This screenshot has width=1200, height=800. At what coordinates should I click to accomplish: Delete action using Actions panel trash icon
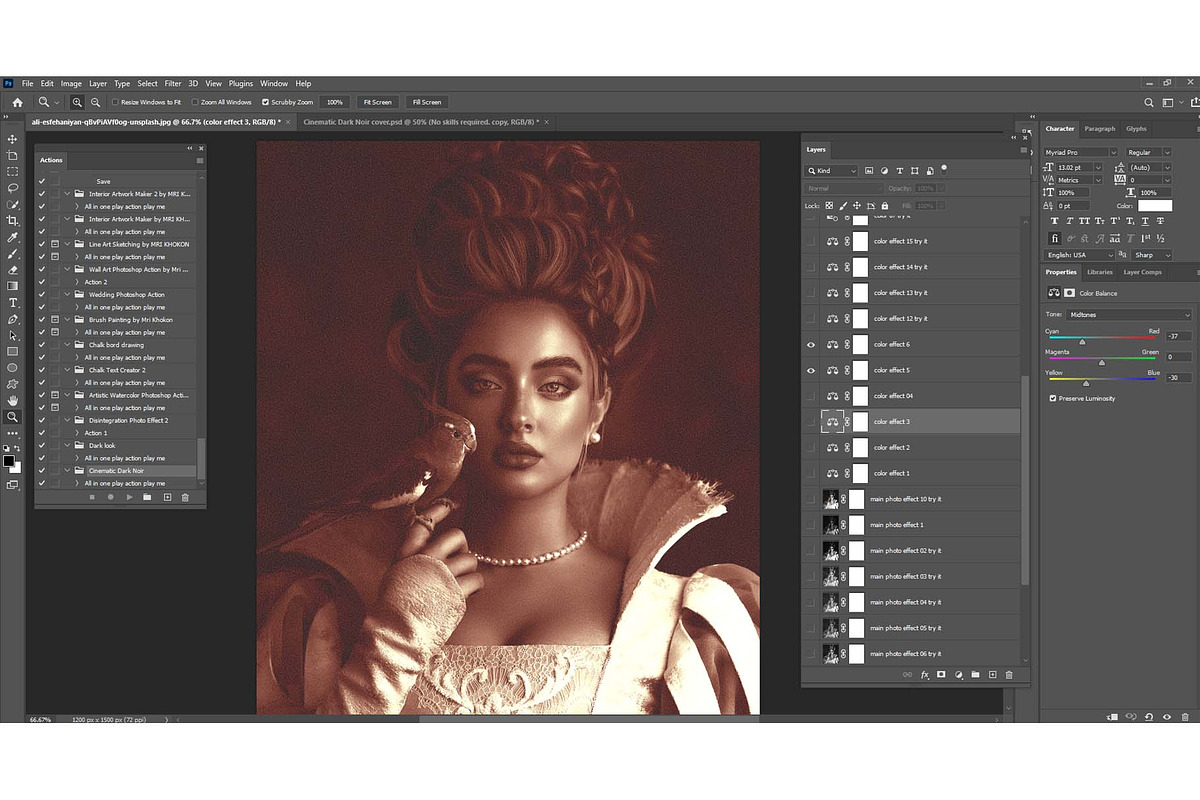[185, 497]
